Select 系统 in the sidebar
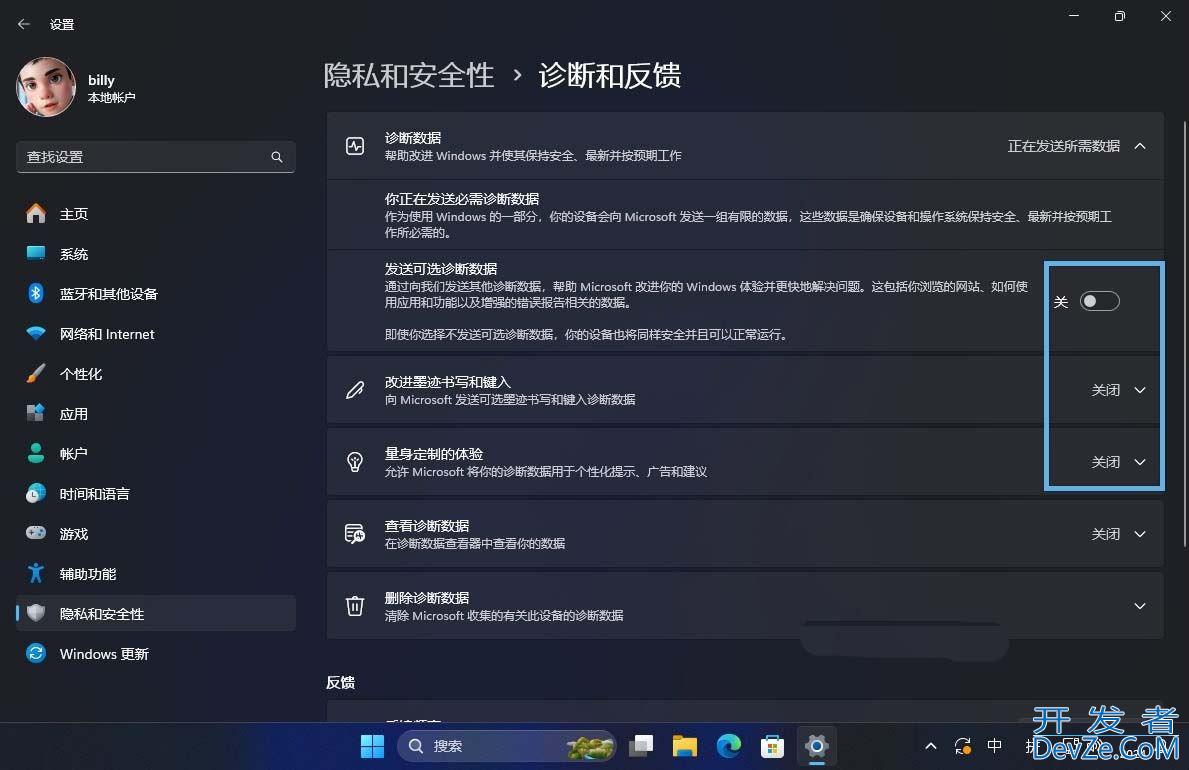This screenshot has width=1189, height=770. tap(155, 254)
